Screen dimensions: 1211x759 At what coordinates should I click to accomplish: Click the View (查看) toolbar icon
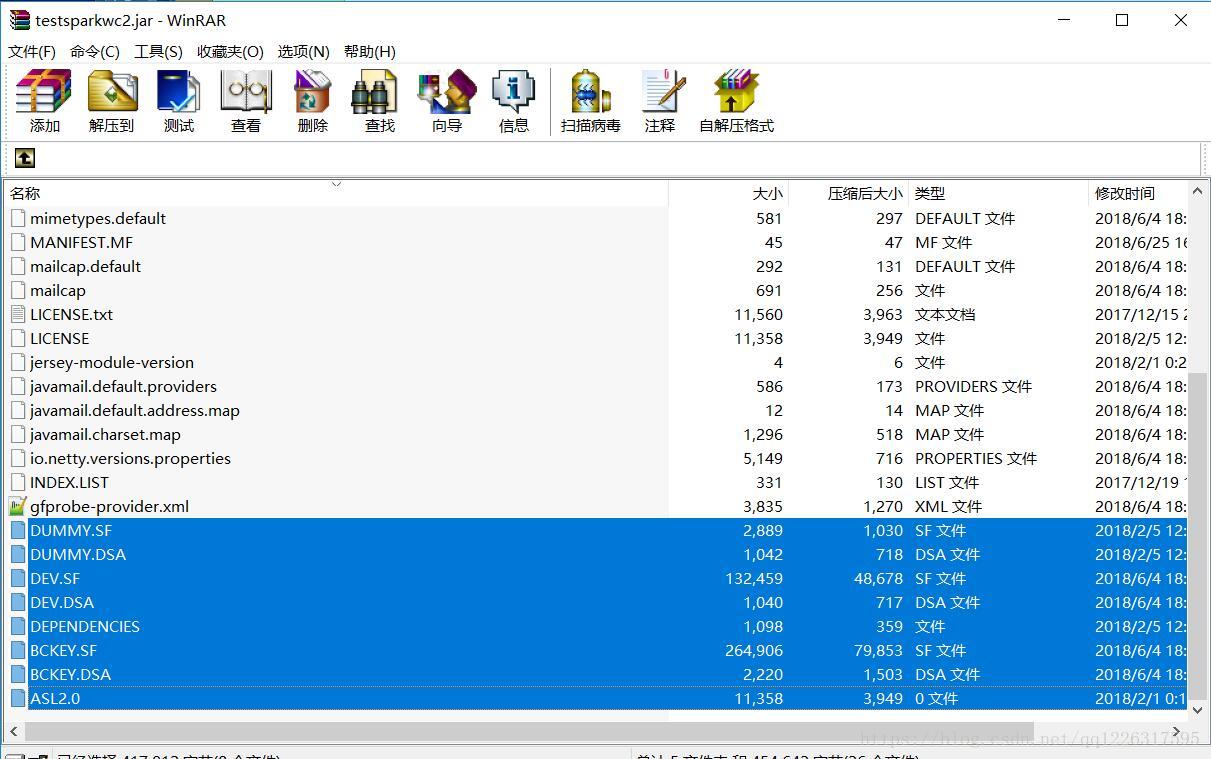[x=246, y=101]
